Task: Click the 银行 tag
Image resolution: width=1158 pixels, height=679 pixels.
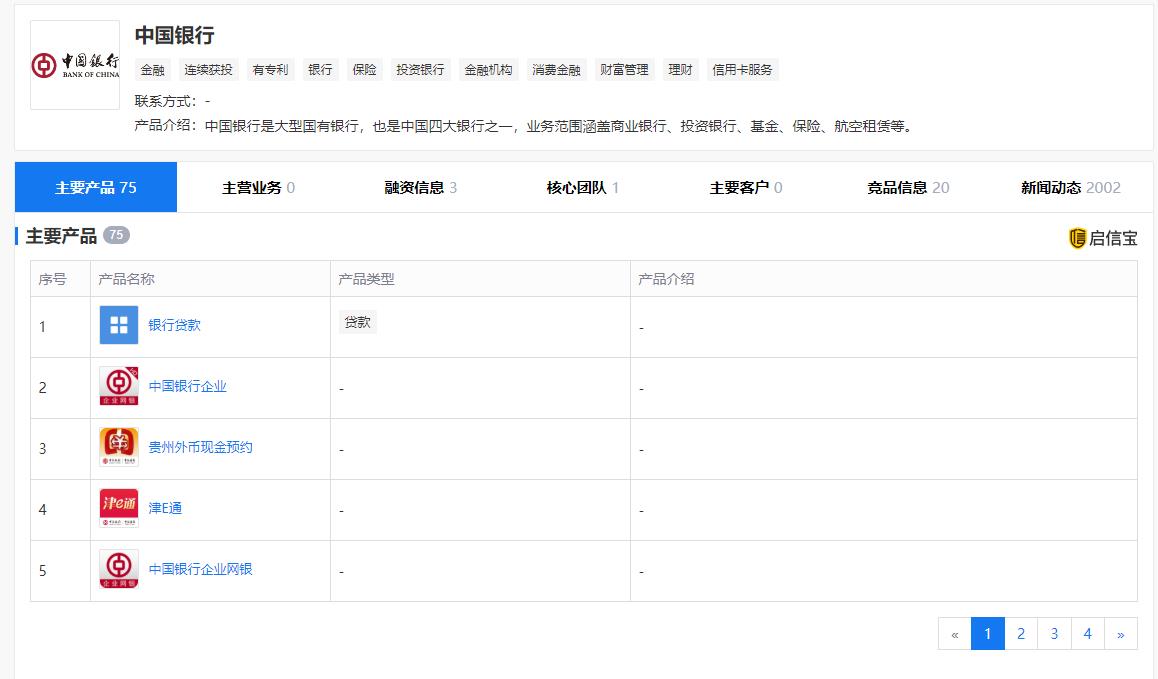Action: tap(321, 69)
